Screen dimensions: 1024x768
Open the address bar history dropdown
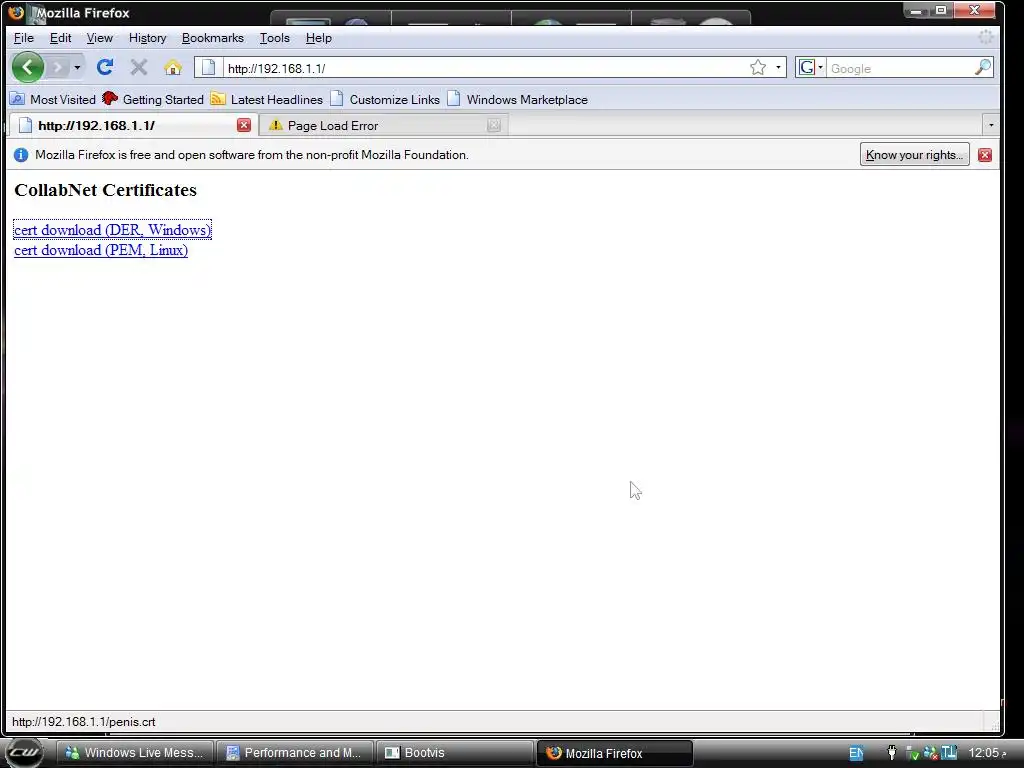tap(778, 67)
